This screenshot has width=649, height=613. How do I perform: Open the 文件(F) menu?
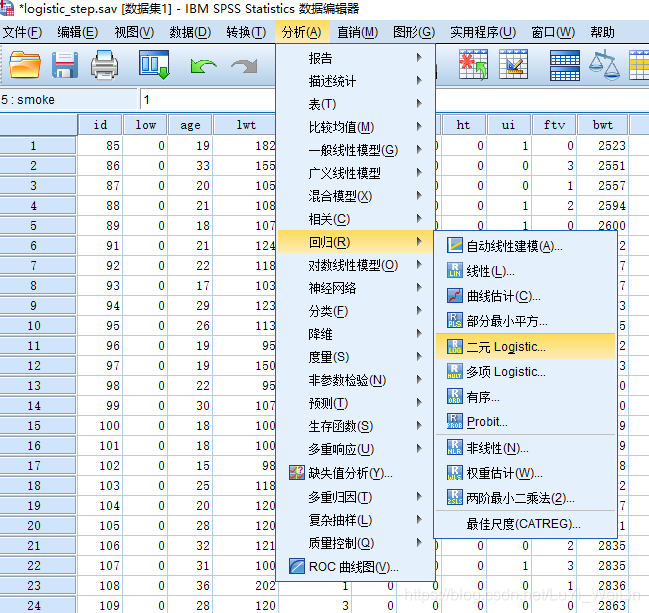click(x=22, y=32)
